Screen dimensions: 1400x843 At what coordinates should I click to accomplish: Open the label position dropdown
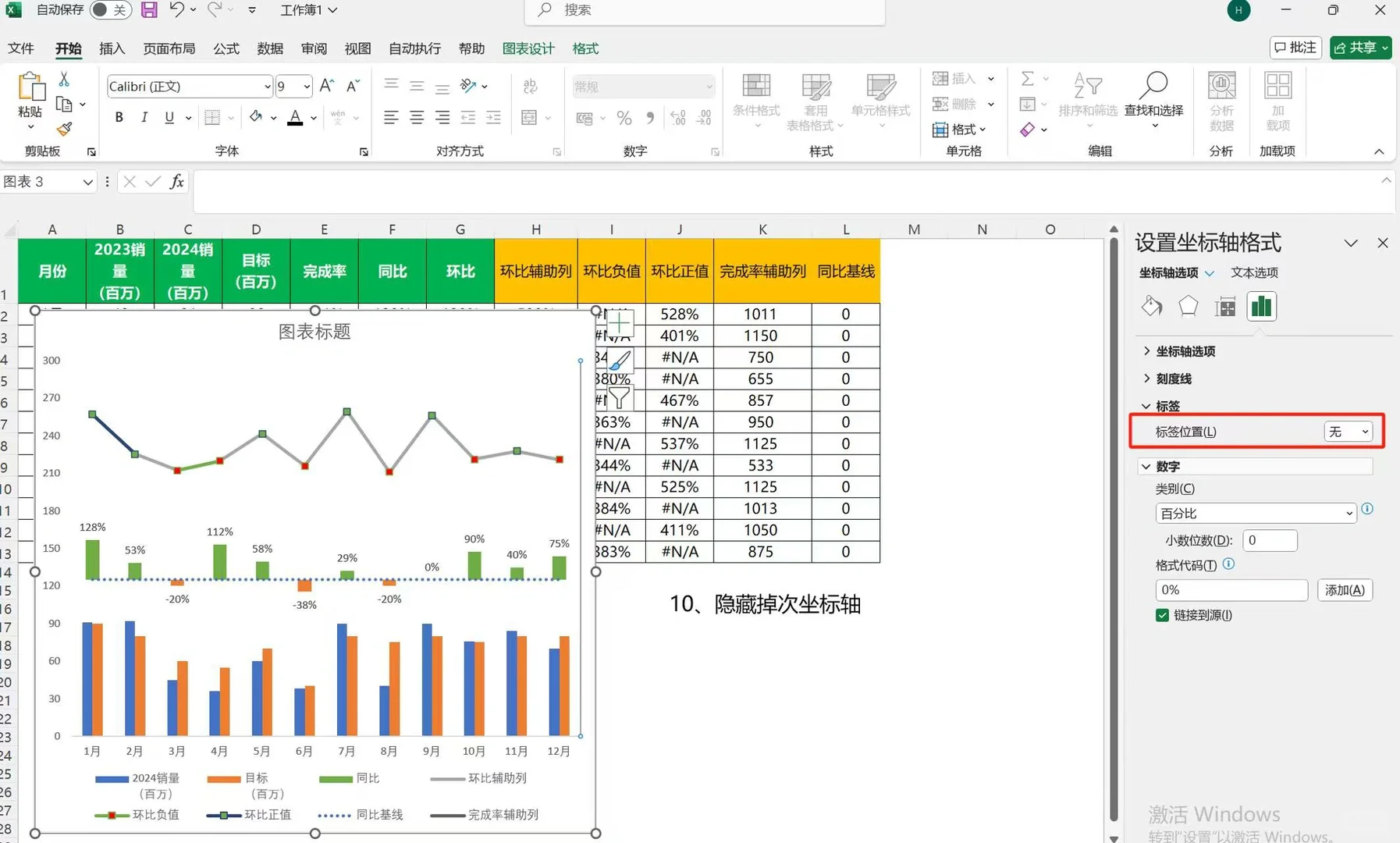(1348, 432)
